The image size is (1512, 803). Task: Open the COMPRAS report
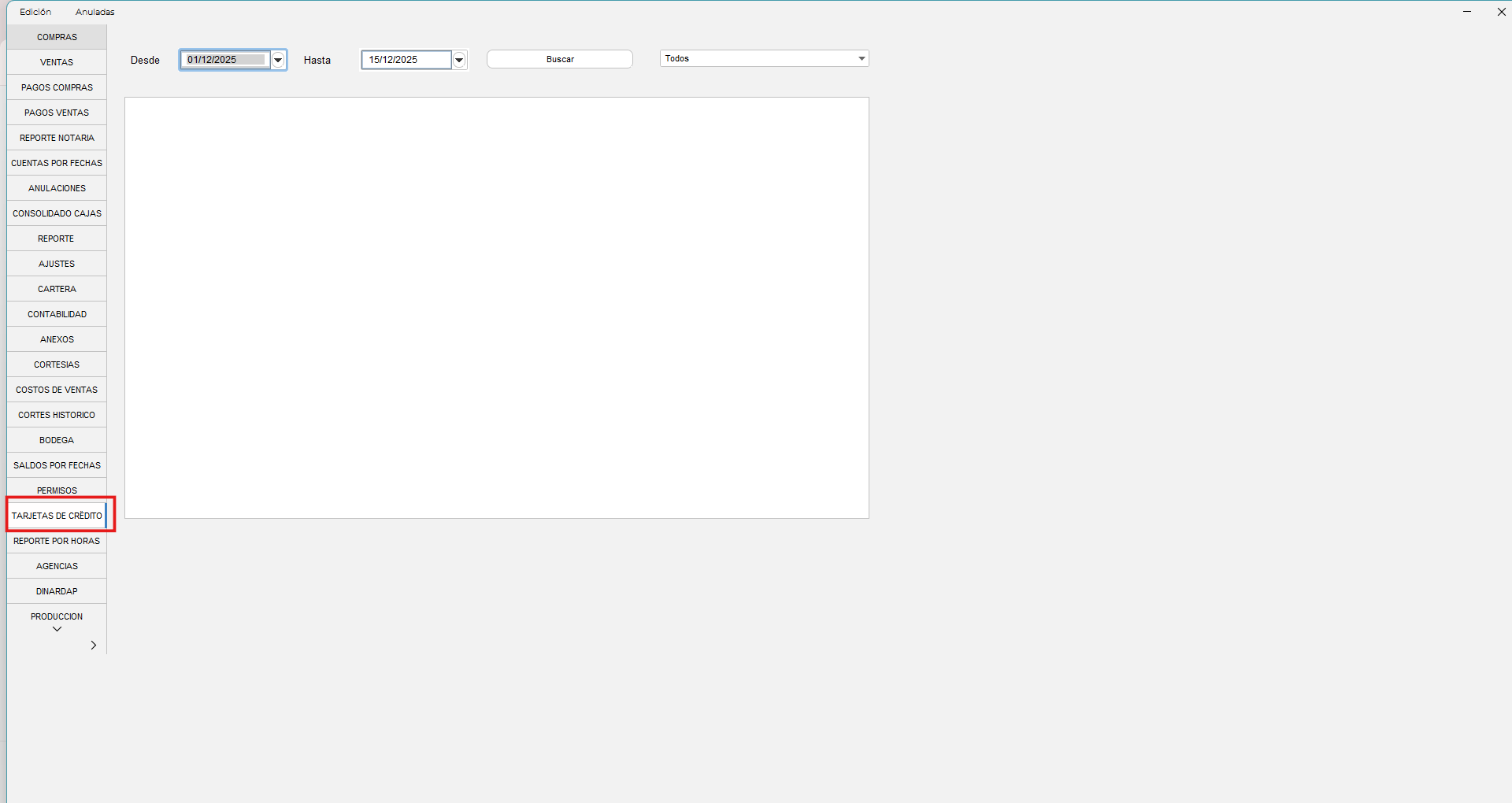[56, 36]
